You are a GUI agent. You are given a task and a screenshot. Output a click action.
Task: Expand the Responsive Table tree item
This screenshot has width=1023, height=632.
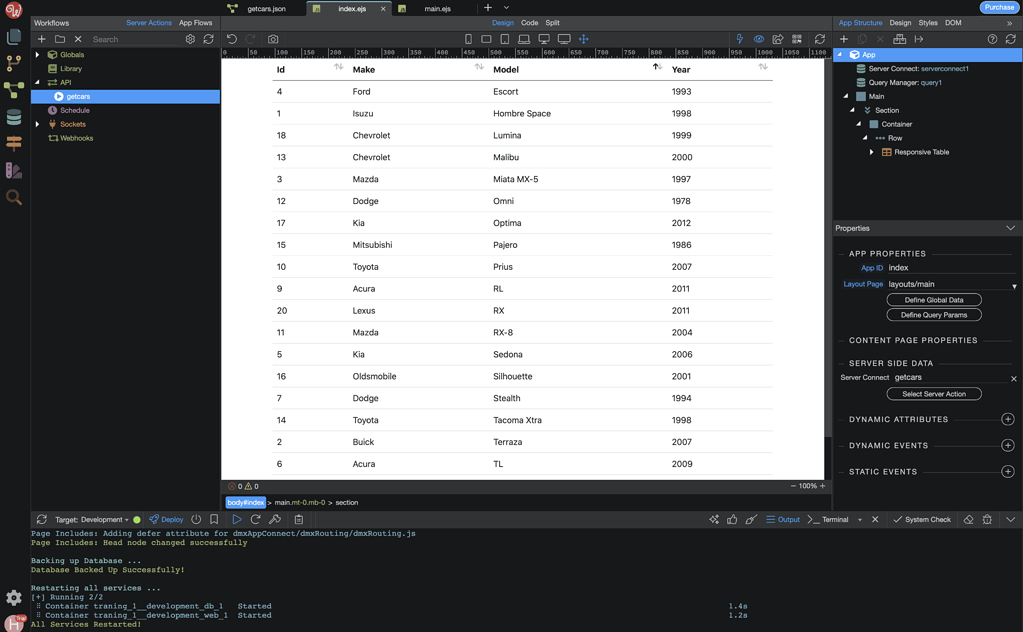coord(870,151)
